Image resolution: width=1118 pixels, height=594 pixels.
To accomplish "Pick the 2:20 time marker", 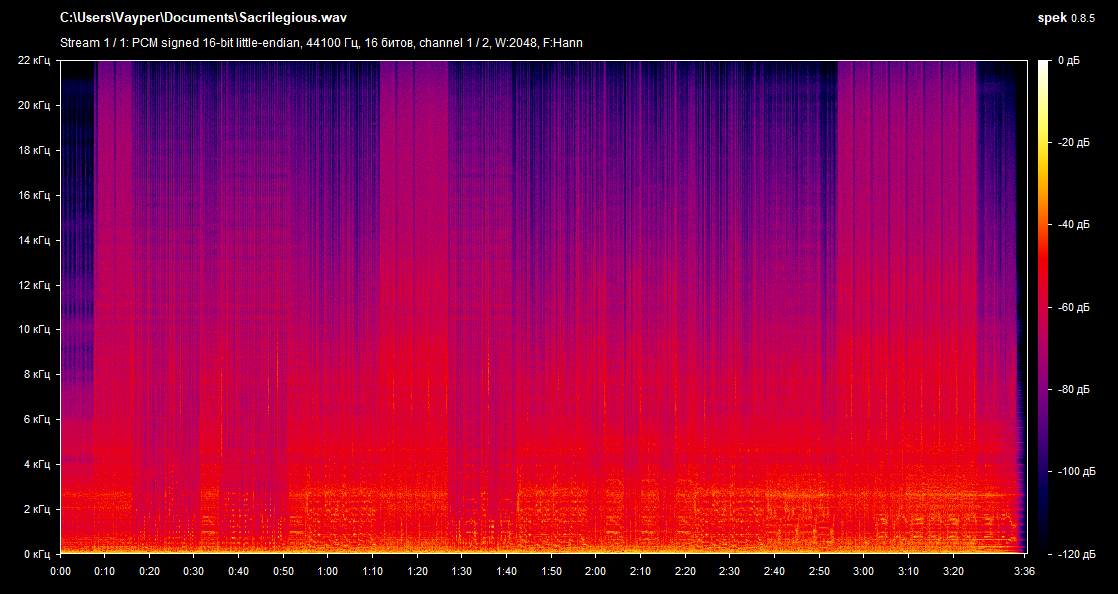I will tap(684, 571).
